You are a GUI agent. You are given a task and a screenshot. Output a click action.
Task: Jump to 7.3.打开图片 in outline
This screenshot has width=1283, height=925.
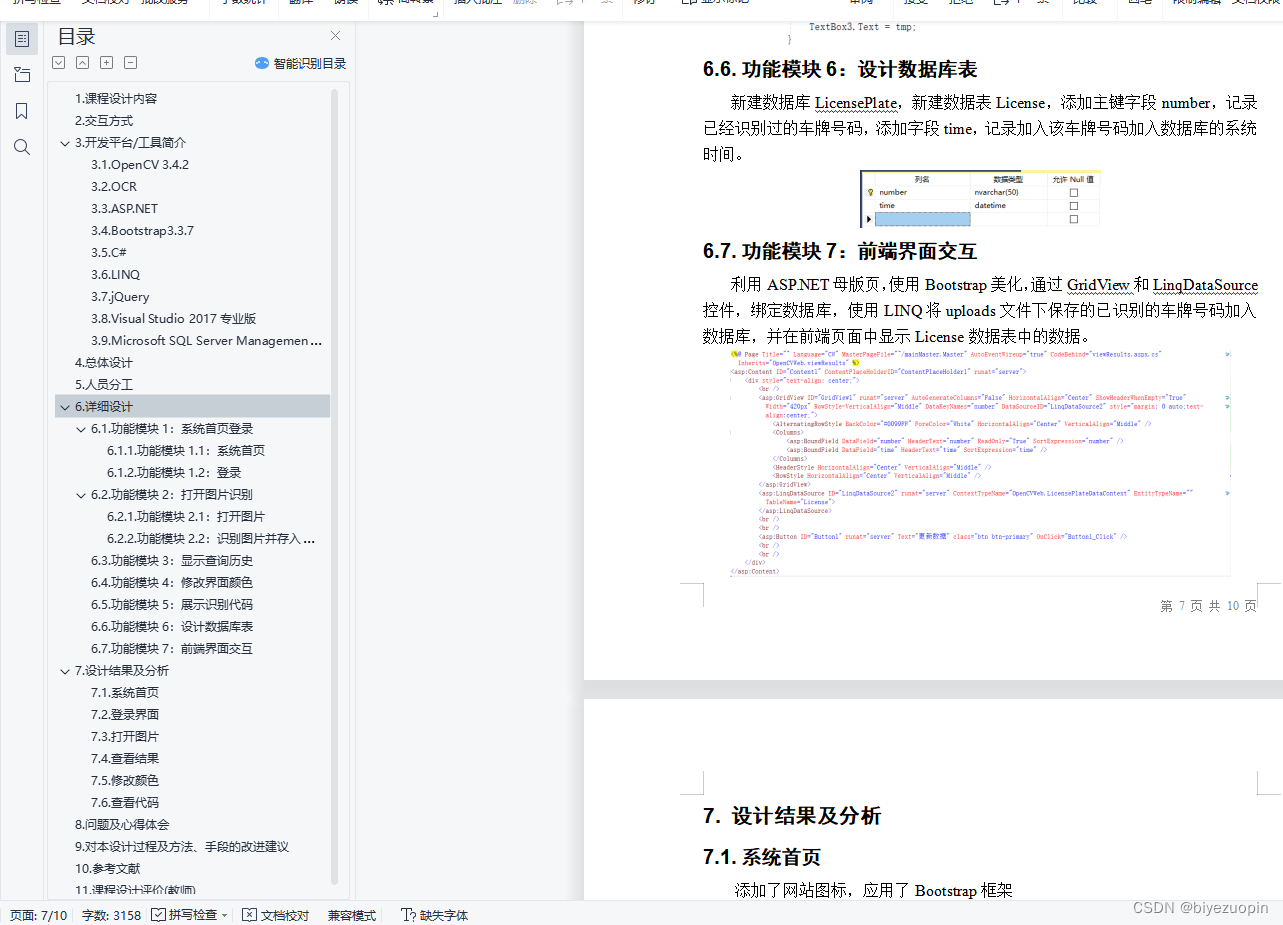tap(125, 737)
